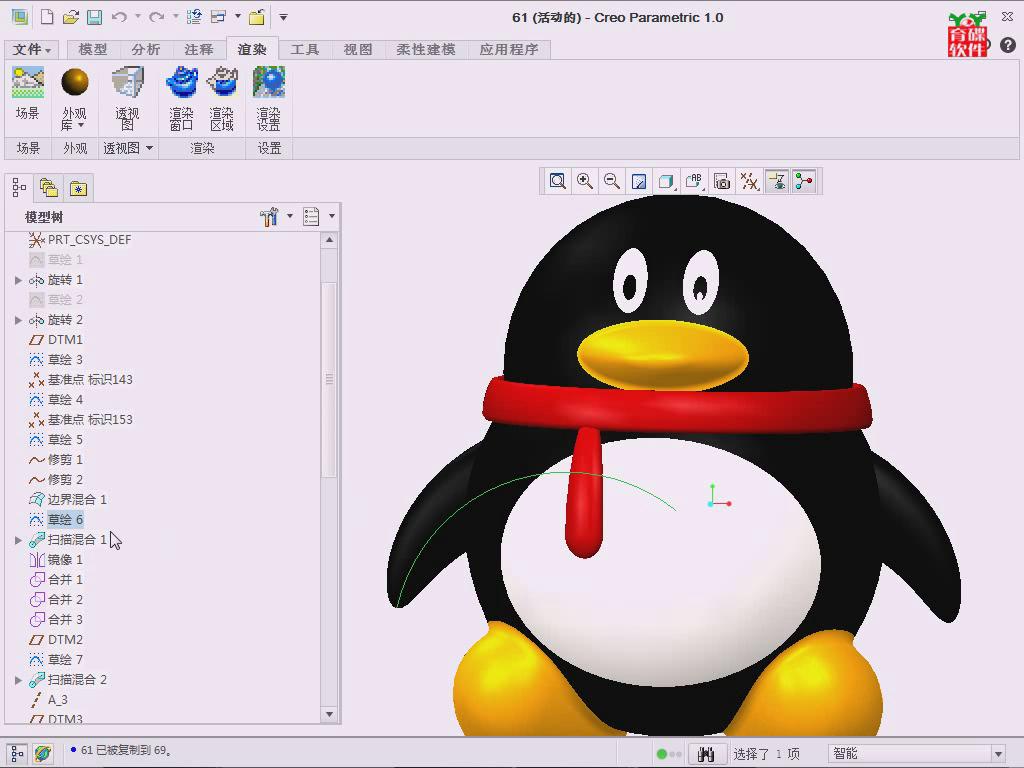Zoom in on the graphics view
The image size is (1024, 768).
pos(584,181)
